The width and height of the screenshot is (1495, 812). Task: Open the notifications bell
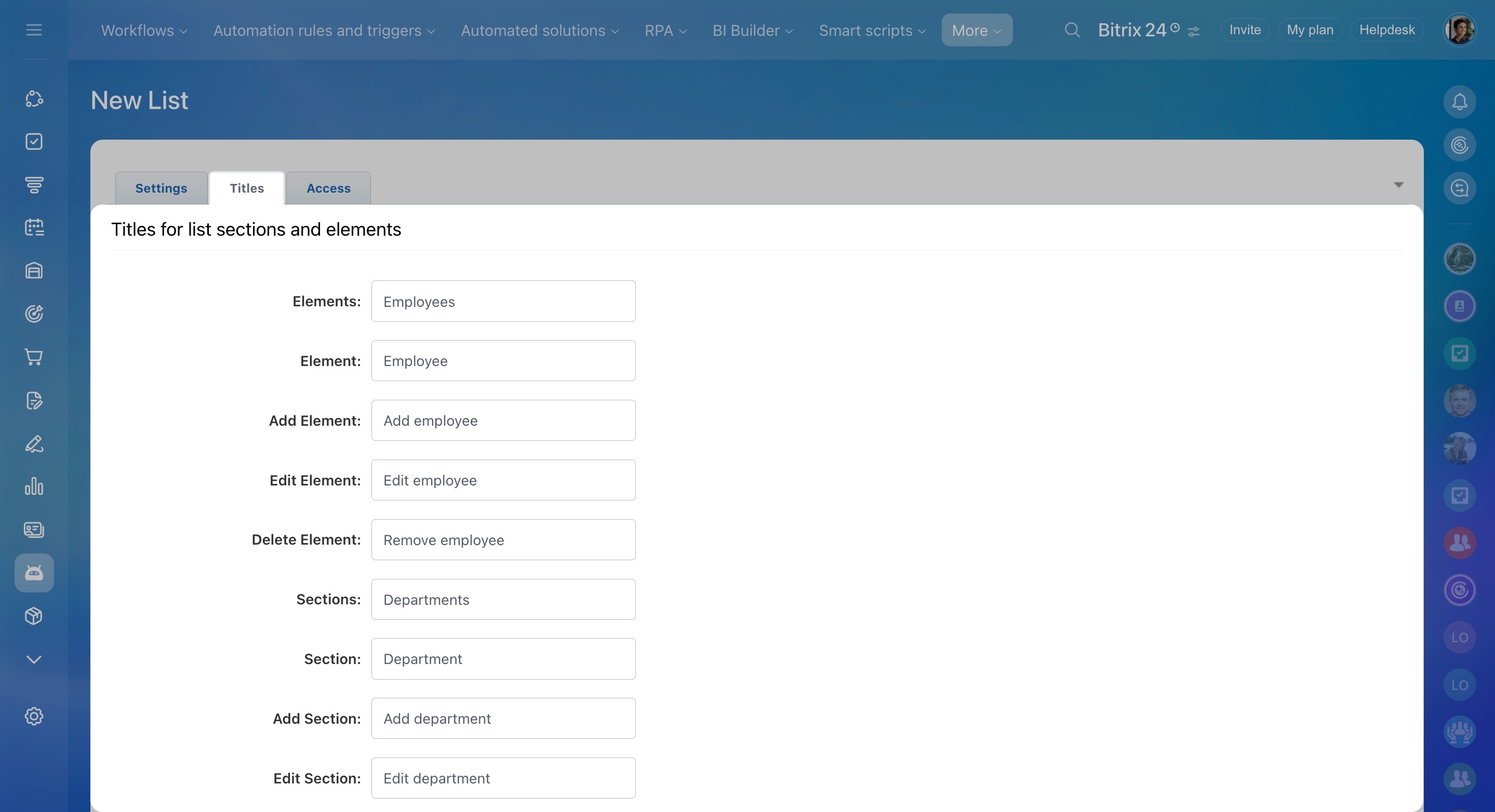tap(1459, 102)
